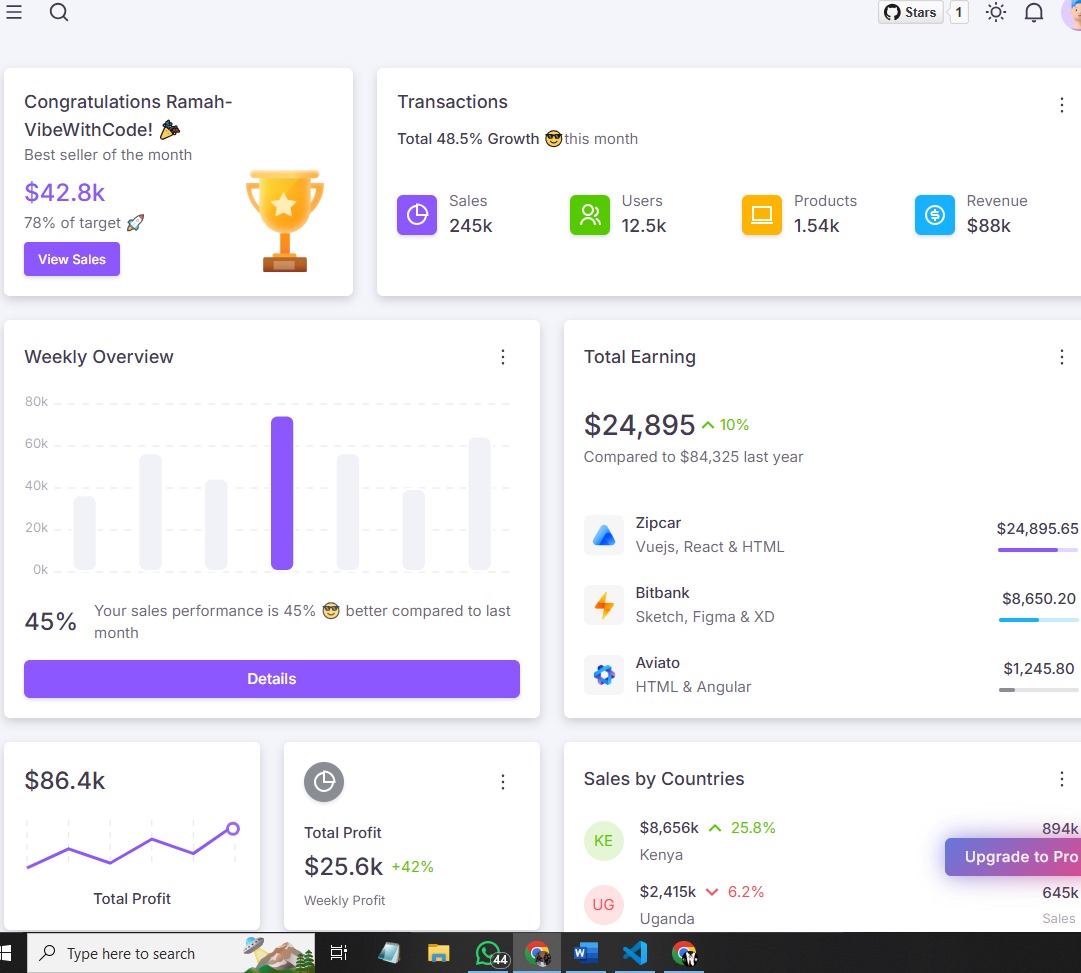Click the Zipcar purple progress bar
The height and width of the screenshot is (973, 1081).
1038,550
